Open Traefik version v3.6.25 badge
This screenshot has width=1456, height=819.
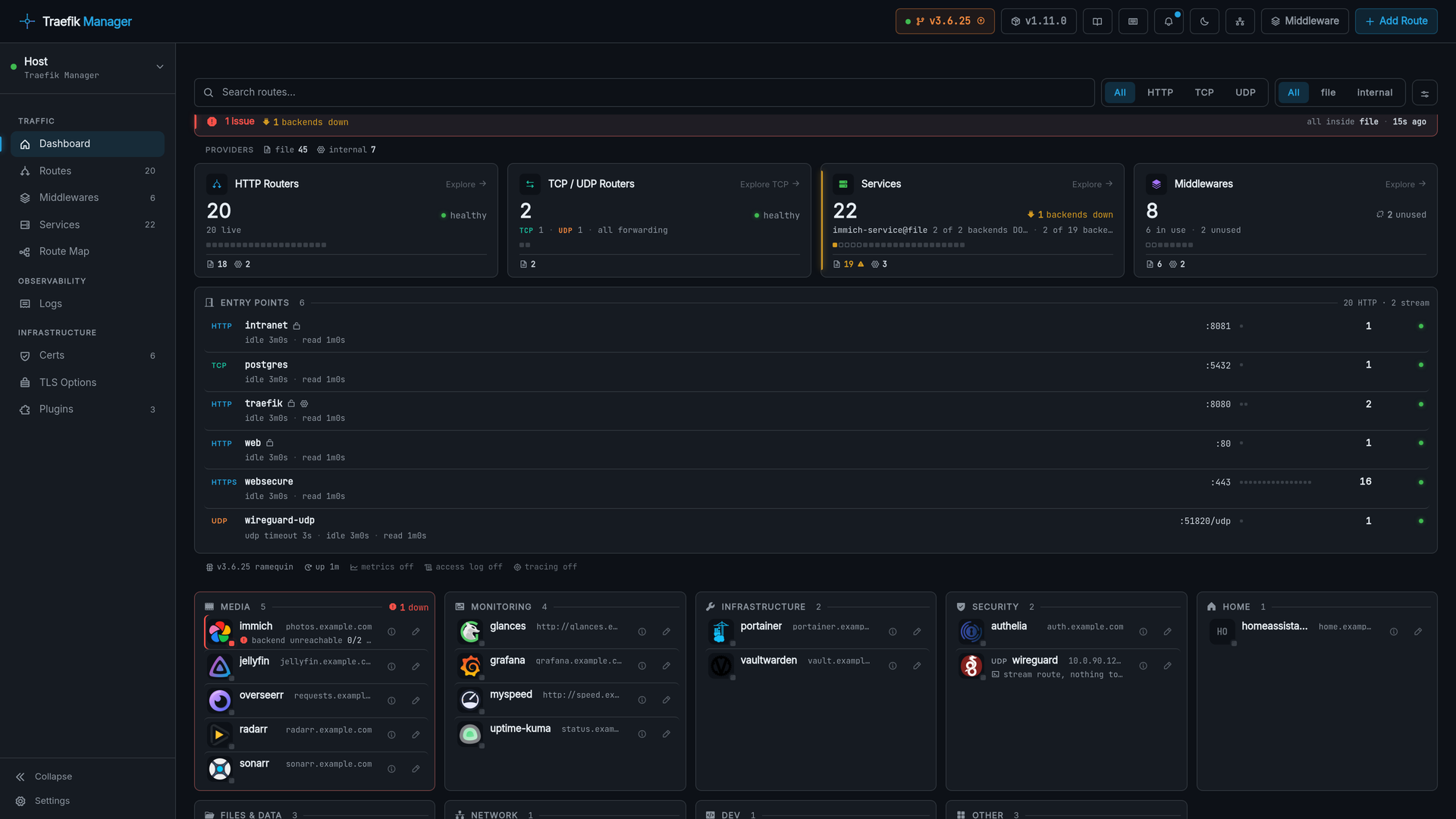coord(945,21)
